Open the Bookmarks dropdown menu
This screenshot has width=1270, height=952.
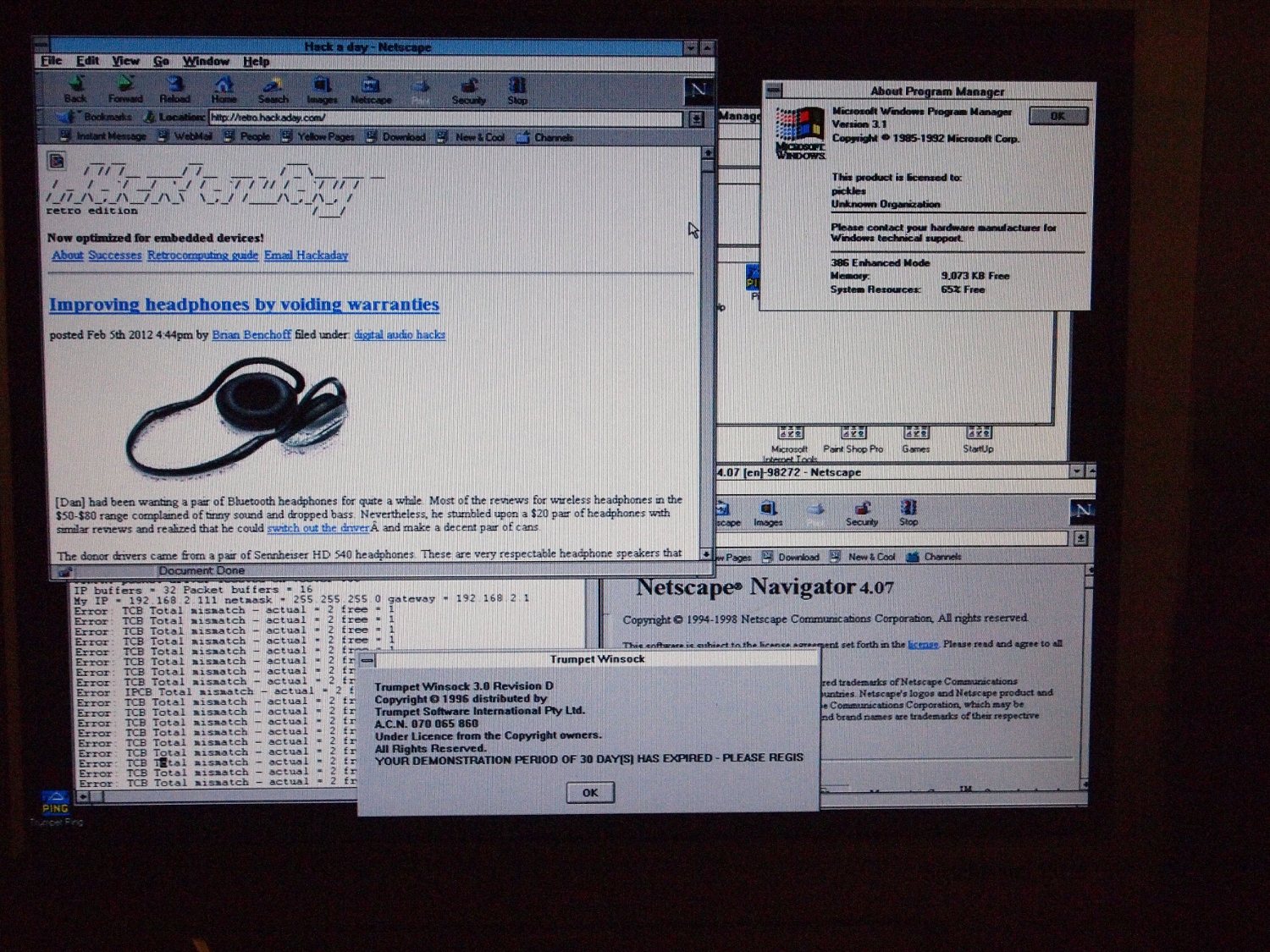pyautogui.click(x=97, y=118)
